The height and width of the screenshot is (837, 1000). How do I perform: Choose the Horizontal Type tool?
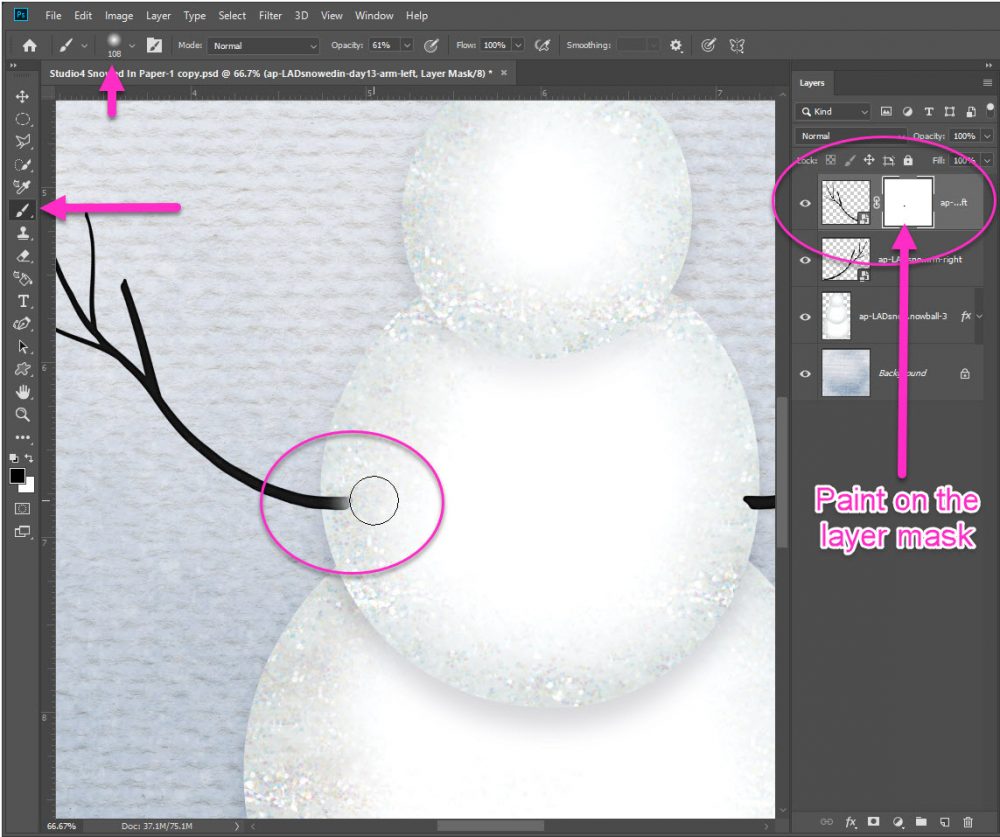click(22, 301)
